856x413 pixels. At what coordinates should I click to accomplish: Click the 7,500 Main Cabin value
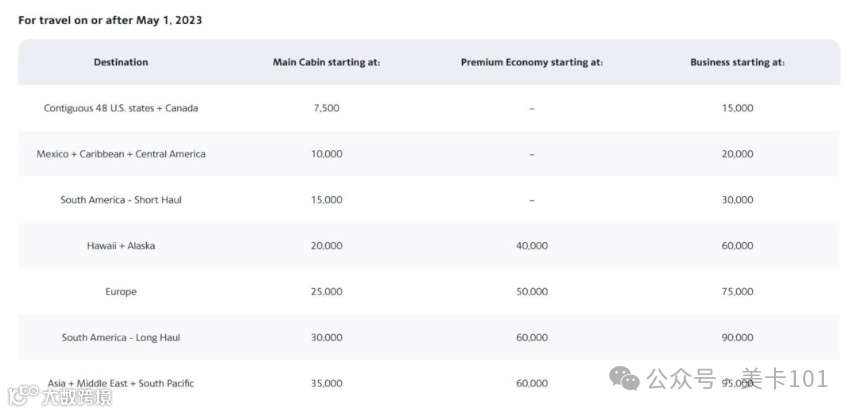tap(326, 108)
